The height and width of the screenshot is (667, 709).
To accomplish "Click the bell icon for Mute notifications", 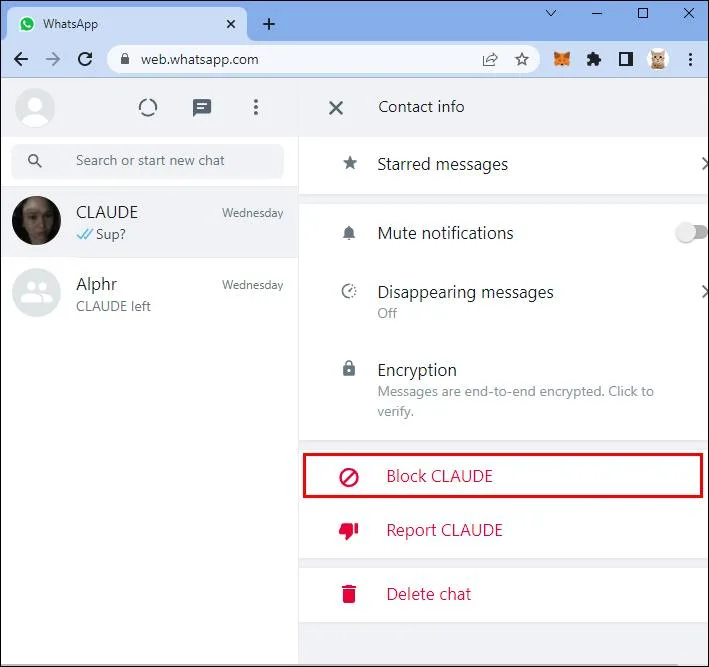I will click(x=349, y=233).
